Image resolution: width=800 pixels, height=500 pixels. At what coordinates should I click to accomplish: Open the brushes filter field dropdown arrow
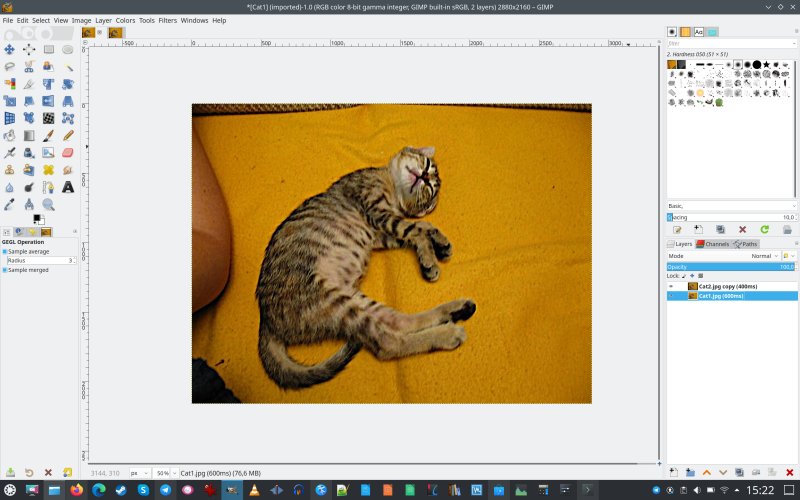tap(794, 43)
